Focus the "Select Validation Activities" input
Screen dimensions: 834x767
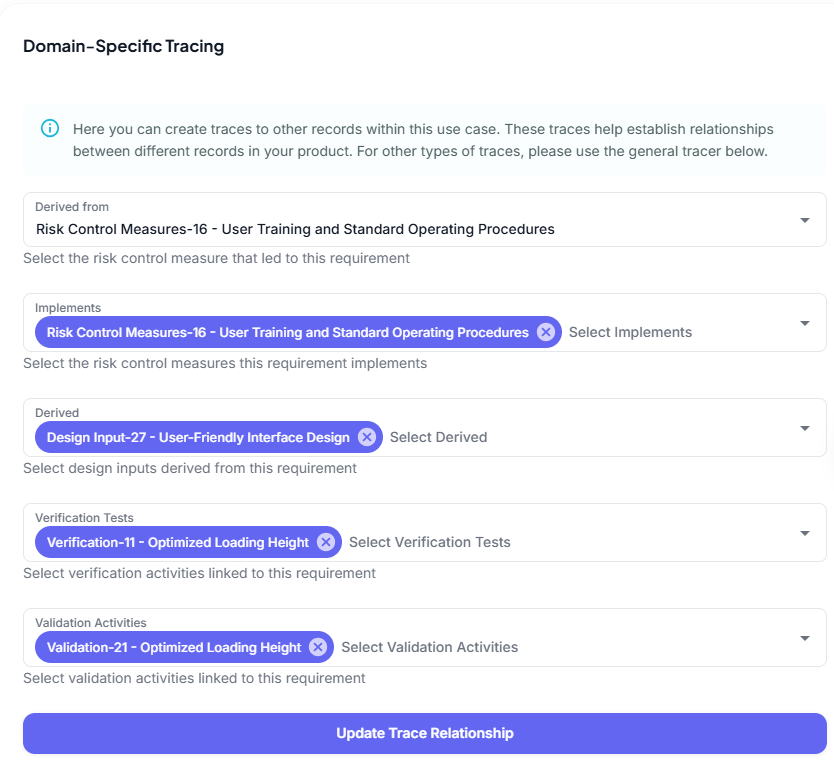(430, 647)
